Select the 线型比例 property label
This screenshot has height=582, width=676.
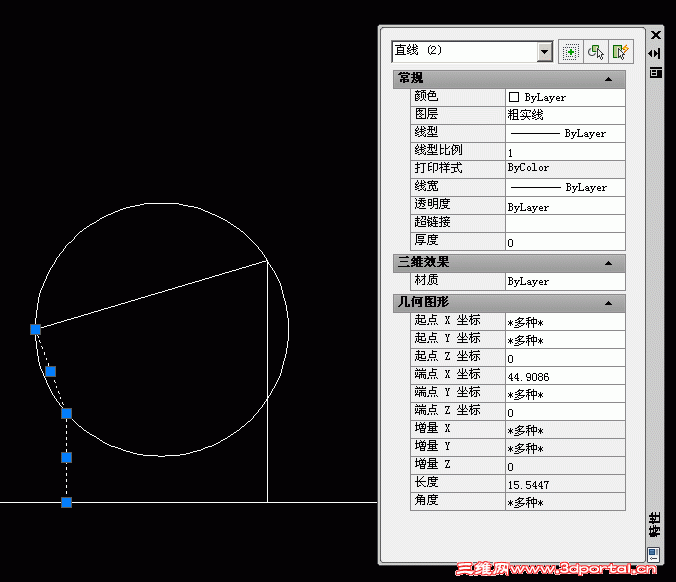pos(438,150)
